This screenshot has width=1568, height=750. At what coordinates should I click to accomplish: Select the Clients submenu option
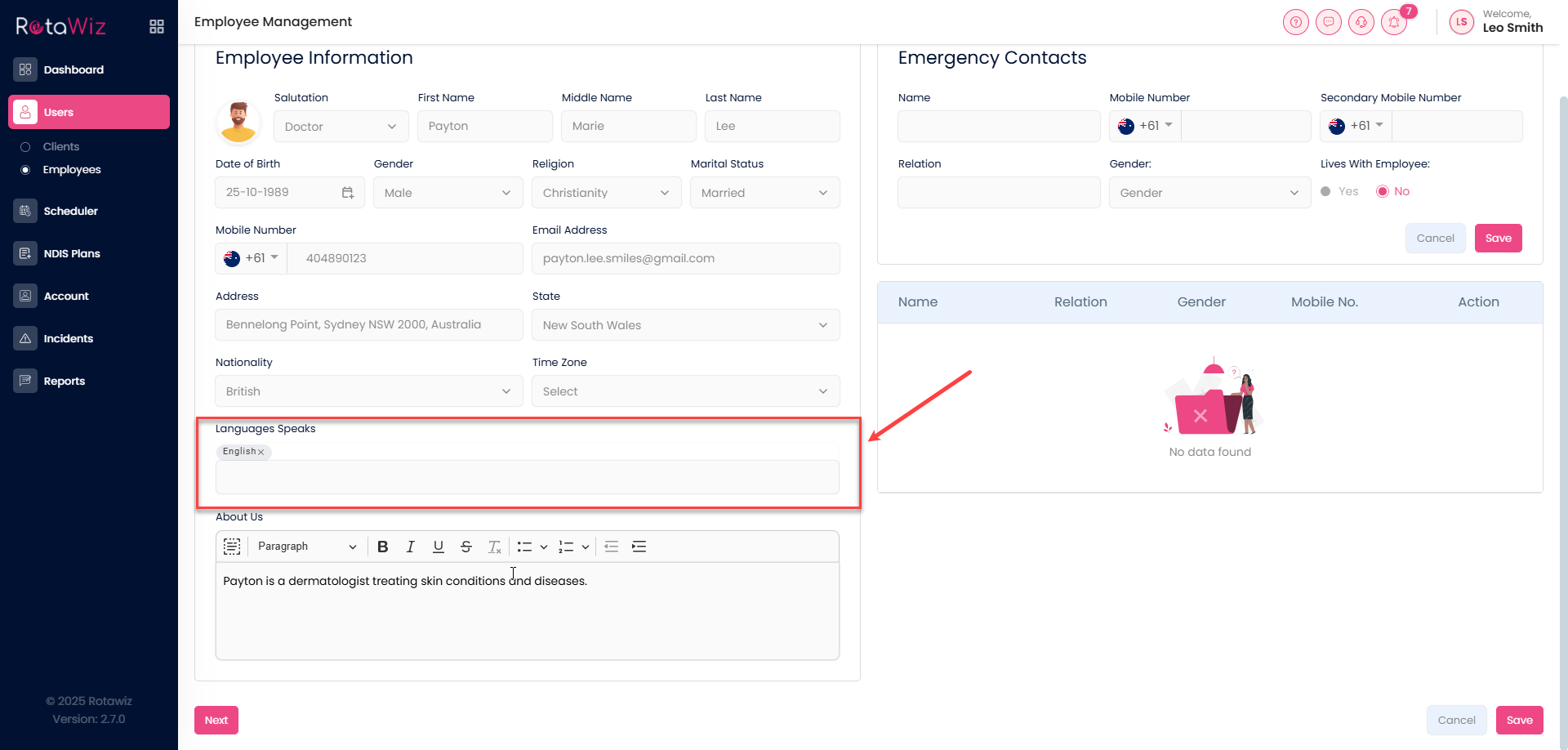click(x=61, y=147)
